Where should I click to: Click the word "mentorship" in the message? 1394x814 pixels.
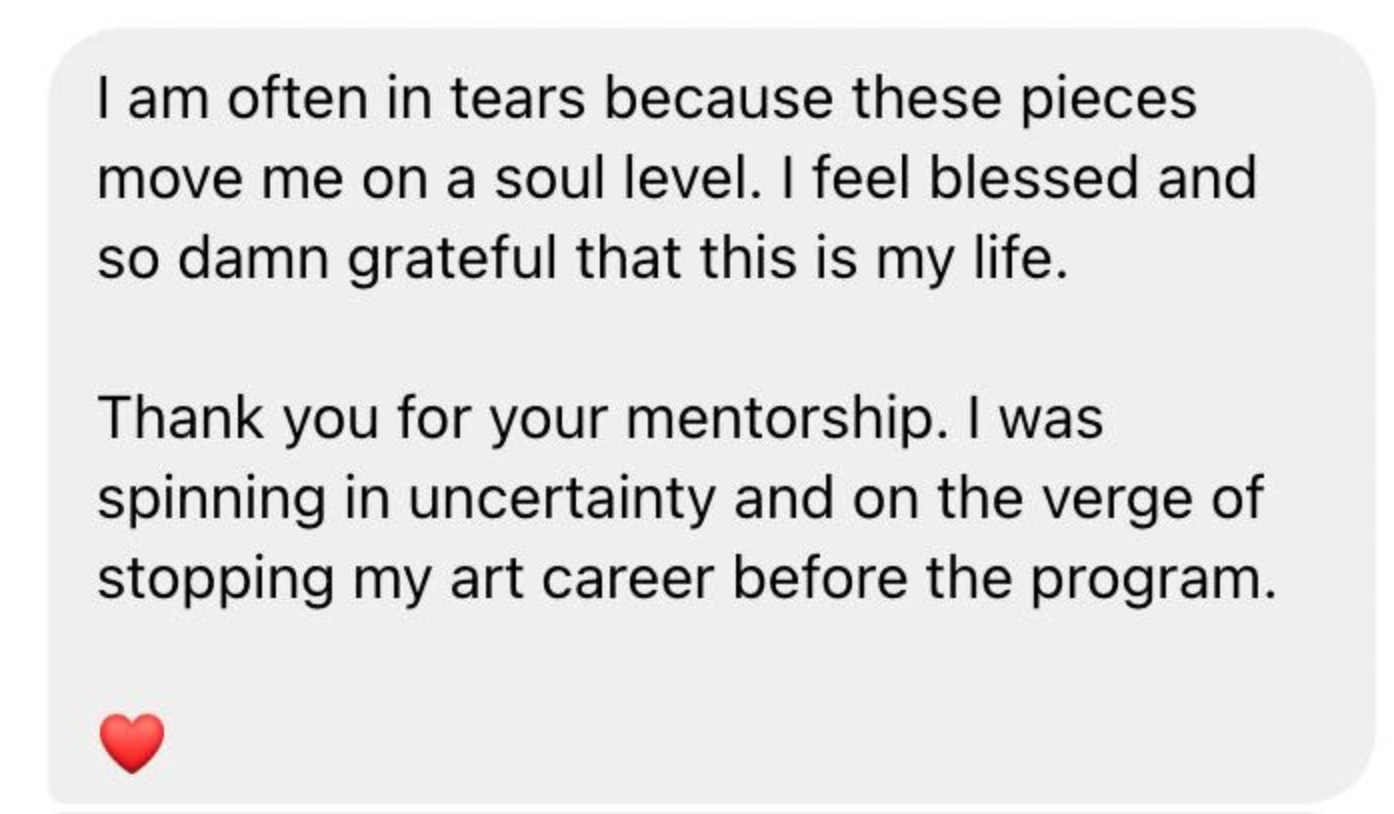[x=783, y=418]
